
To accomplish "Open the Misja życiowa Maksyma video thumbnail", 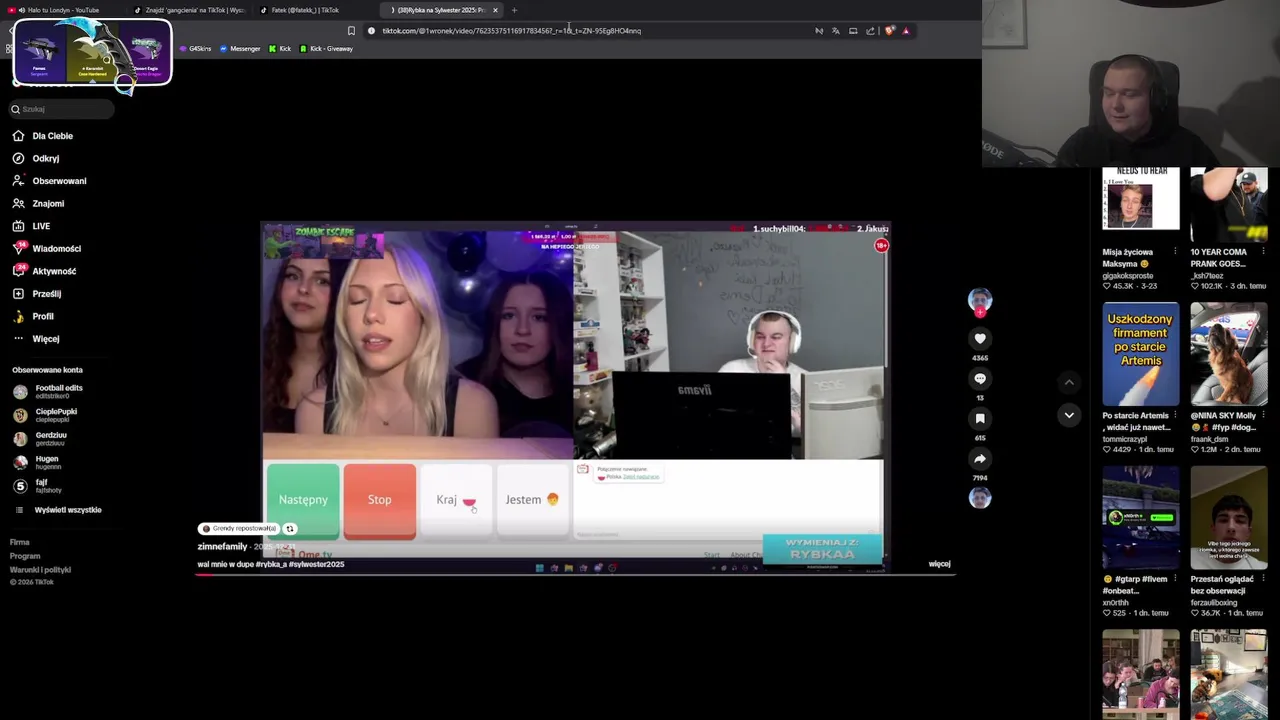I will tap(1141, 200).
